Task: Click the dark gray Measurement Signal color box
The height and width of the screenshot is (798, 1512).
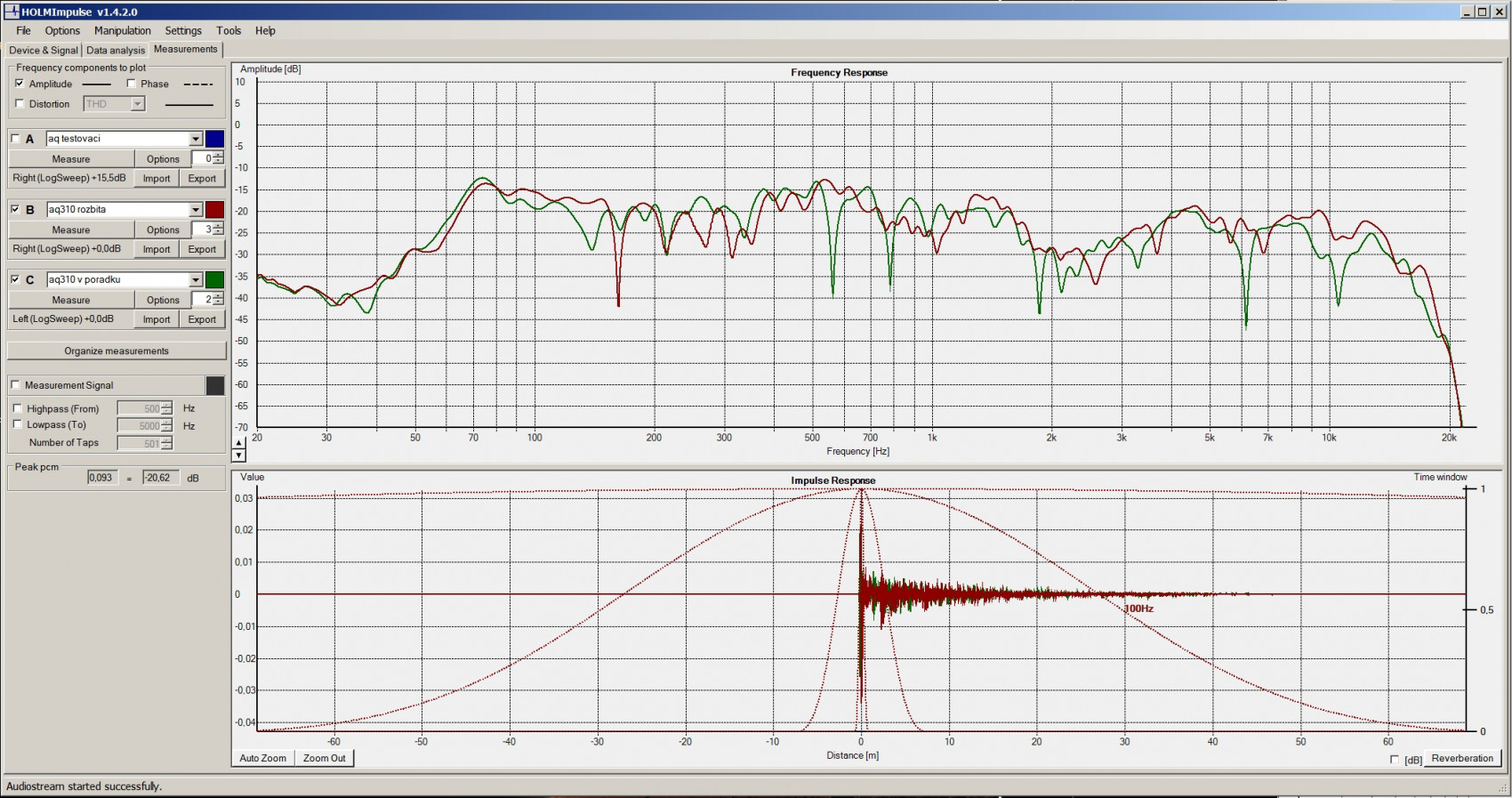Action: pos(214,385)
